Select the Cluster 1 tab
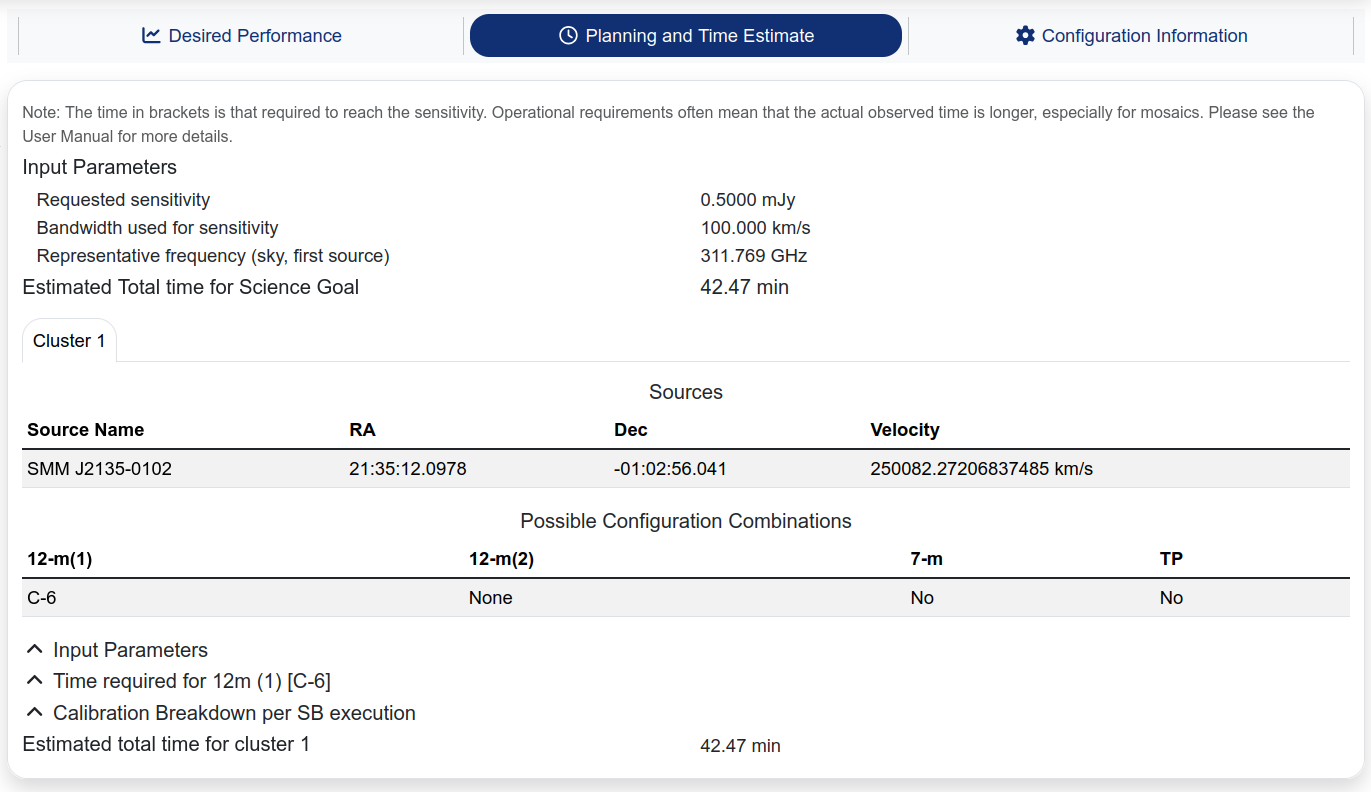1371x792 pixels. click(69, 341)
